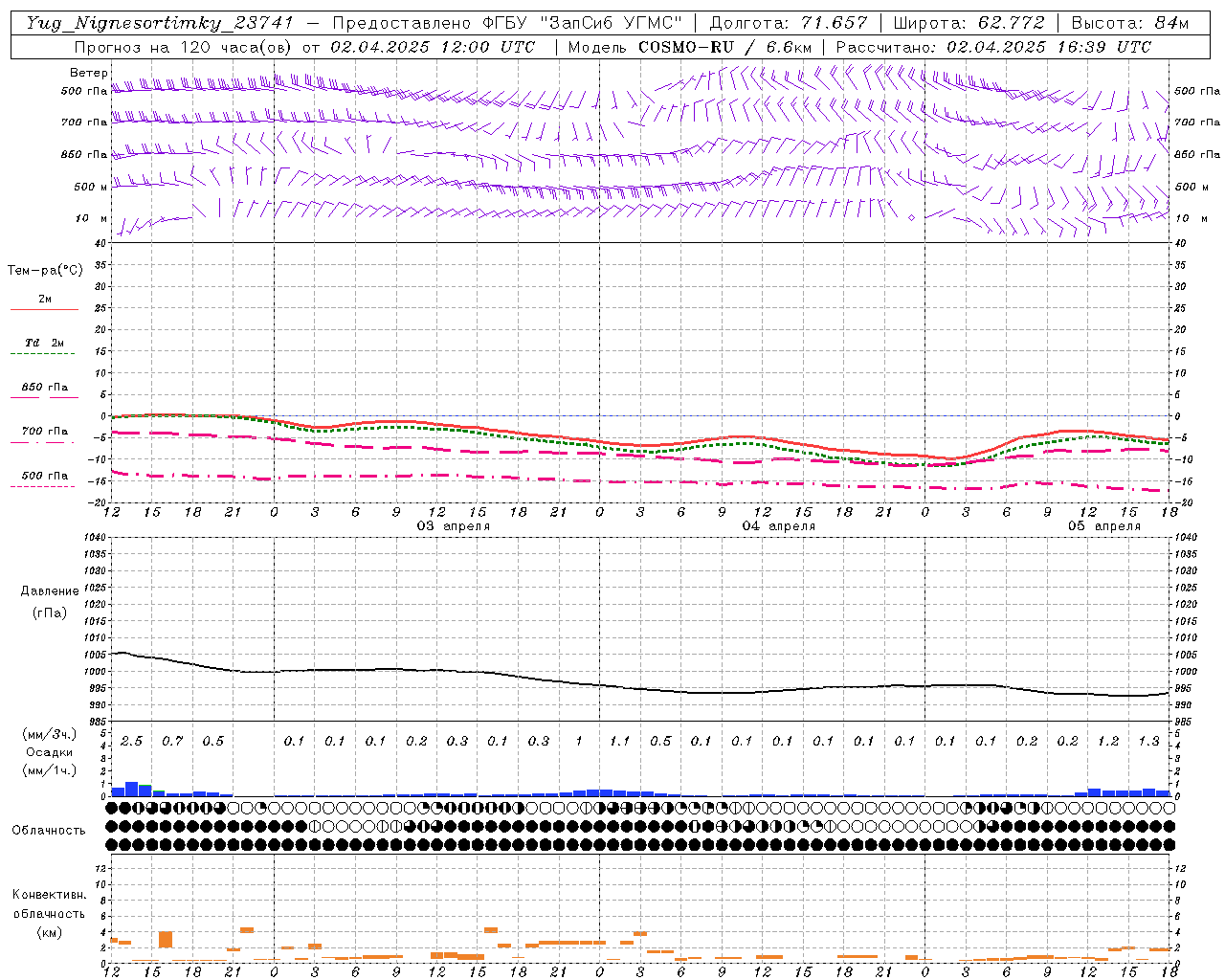The height and width of the screenshot is (980, 1225).
Task: Click the station title Yug_Nignesortimky_23741
Action: point(160,23)
